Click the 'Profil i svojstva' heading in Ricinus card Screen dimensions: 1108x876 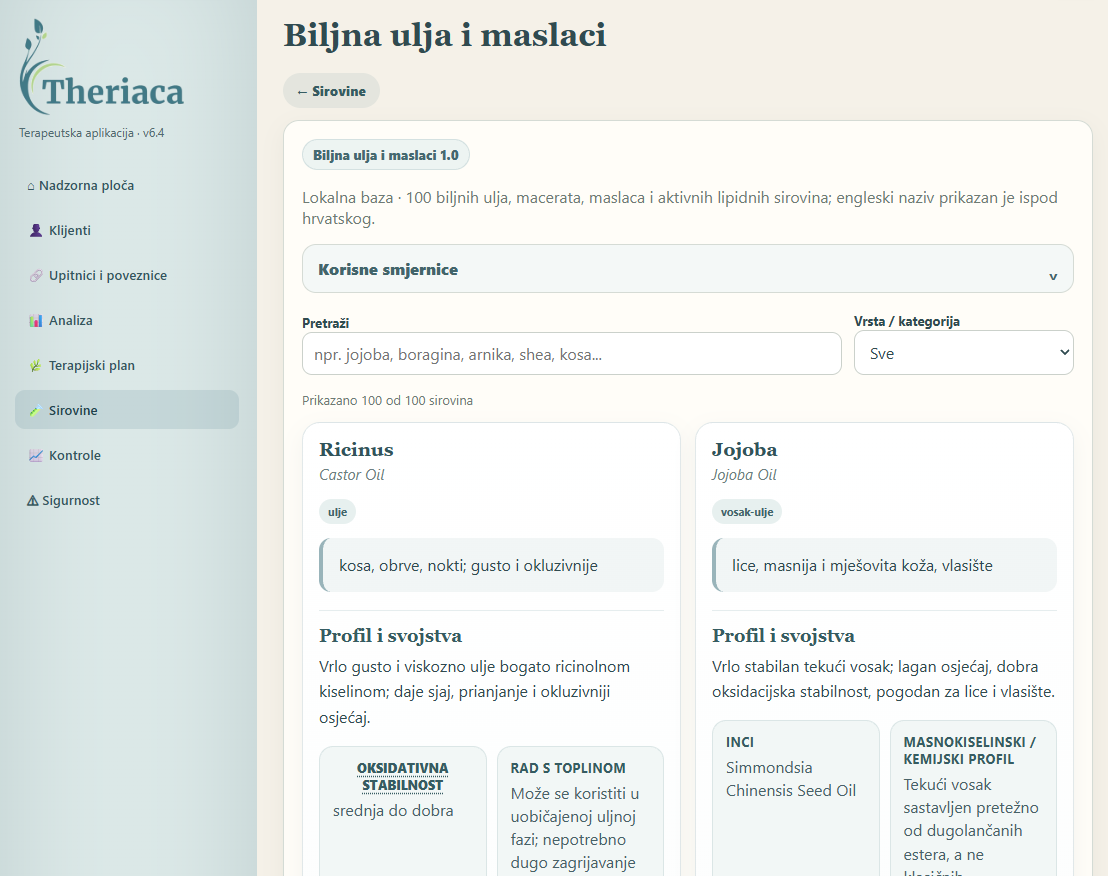click(x=391, y=636)
